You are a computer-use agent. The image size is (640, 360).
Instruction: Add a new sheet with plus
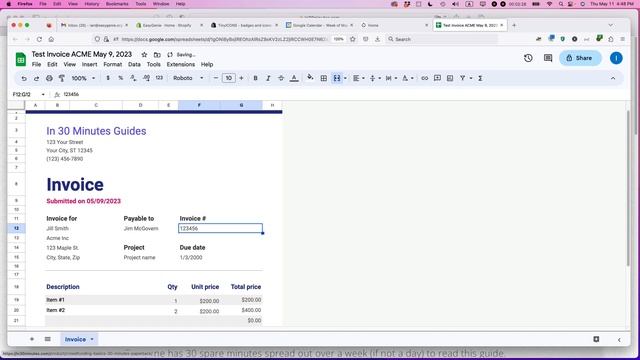(32, 339)
